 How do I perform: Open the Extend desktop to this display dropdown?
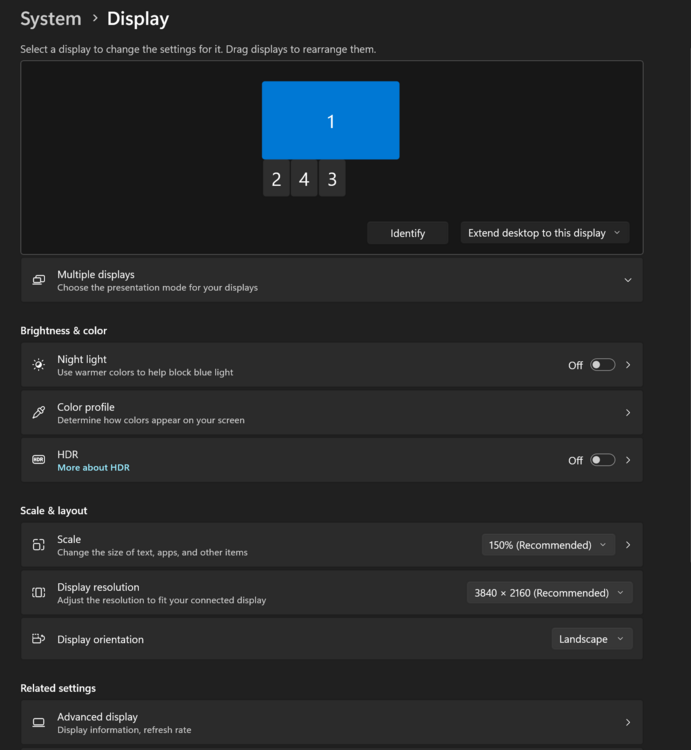(544, 233)
